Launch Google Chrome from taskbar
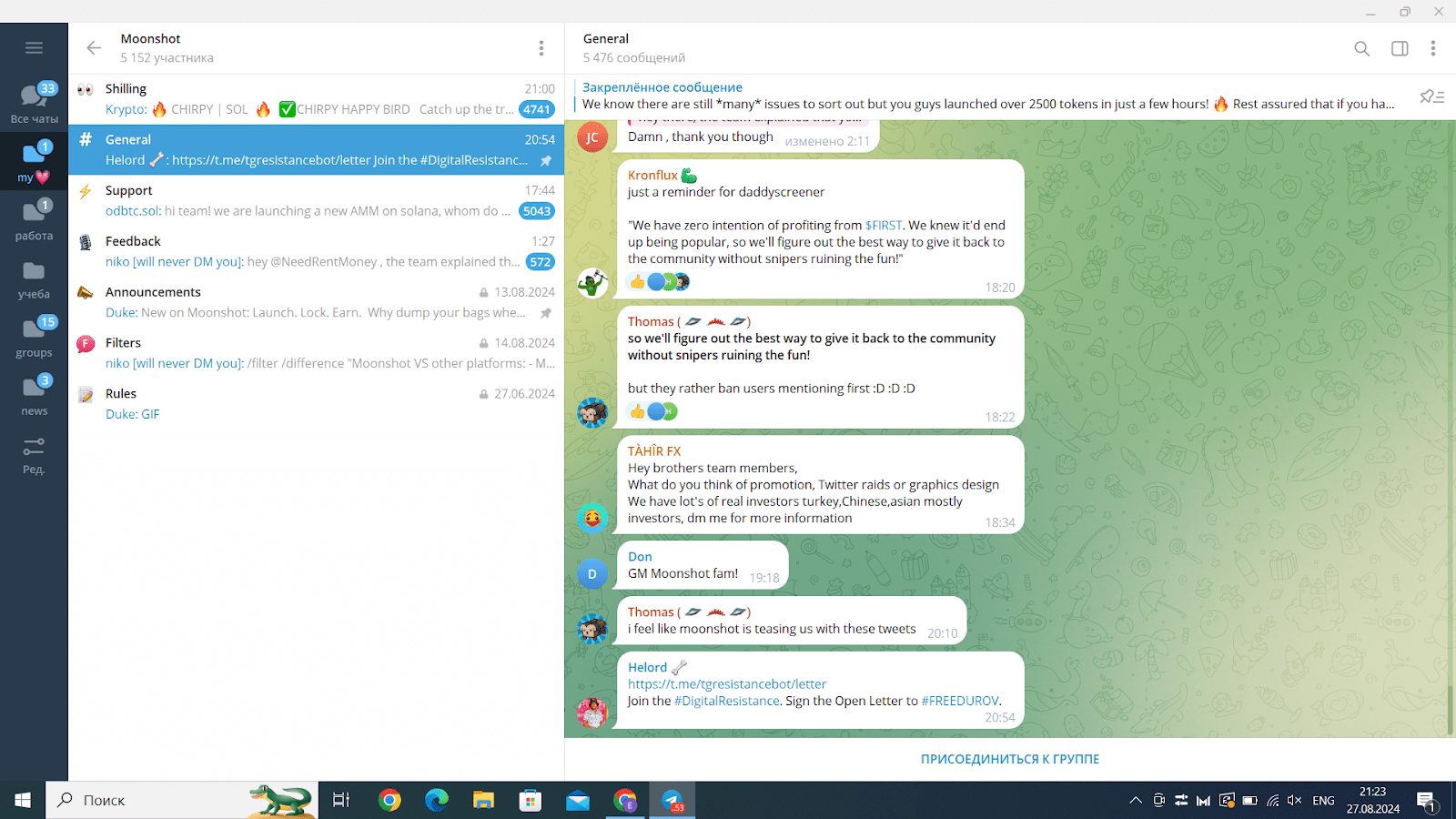The image size is (1456, 819). (x=389, y=801)
